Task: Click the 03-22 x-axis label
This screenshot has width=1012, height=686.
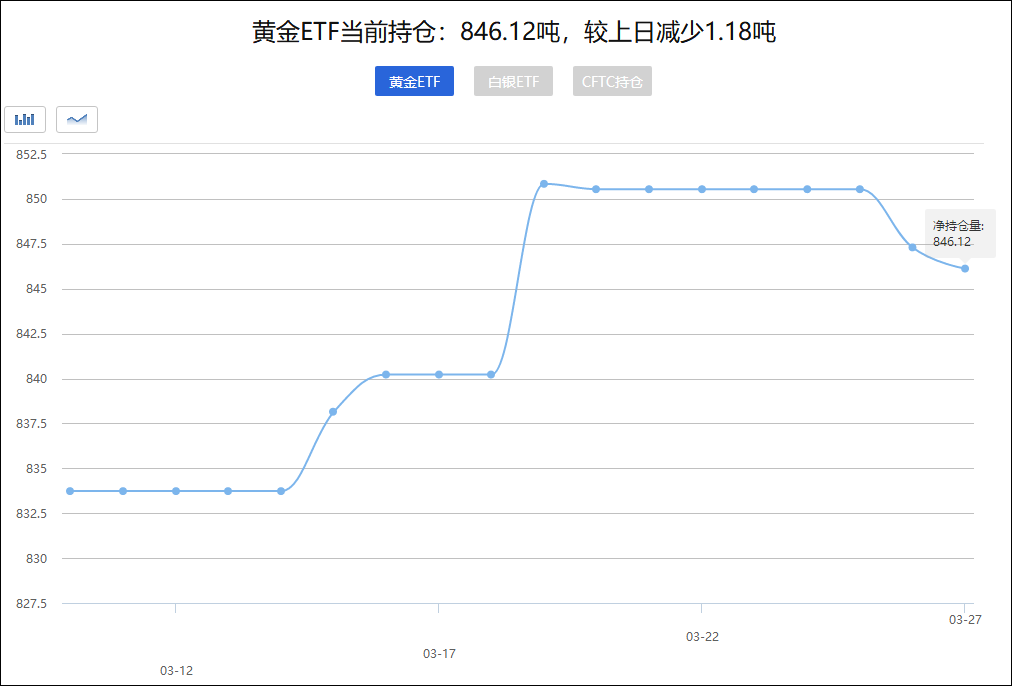Action: pos(702,637)
